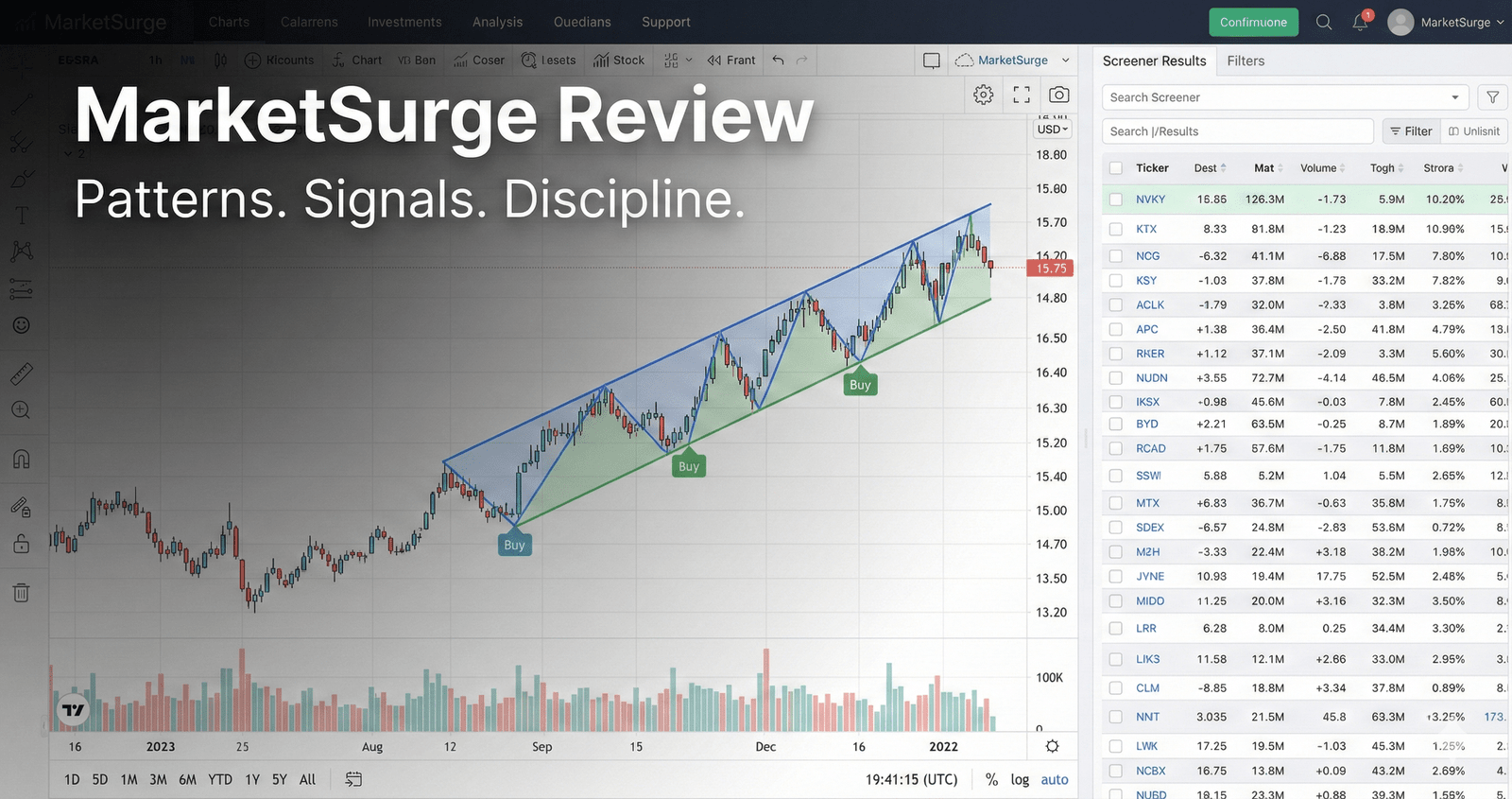The image size is (1512, 799).
Task: Open the notifications bell
Action: coord(1360,22)
